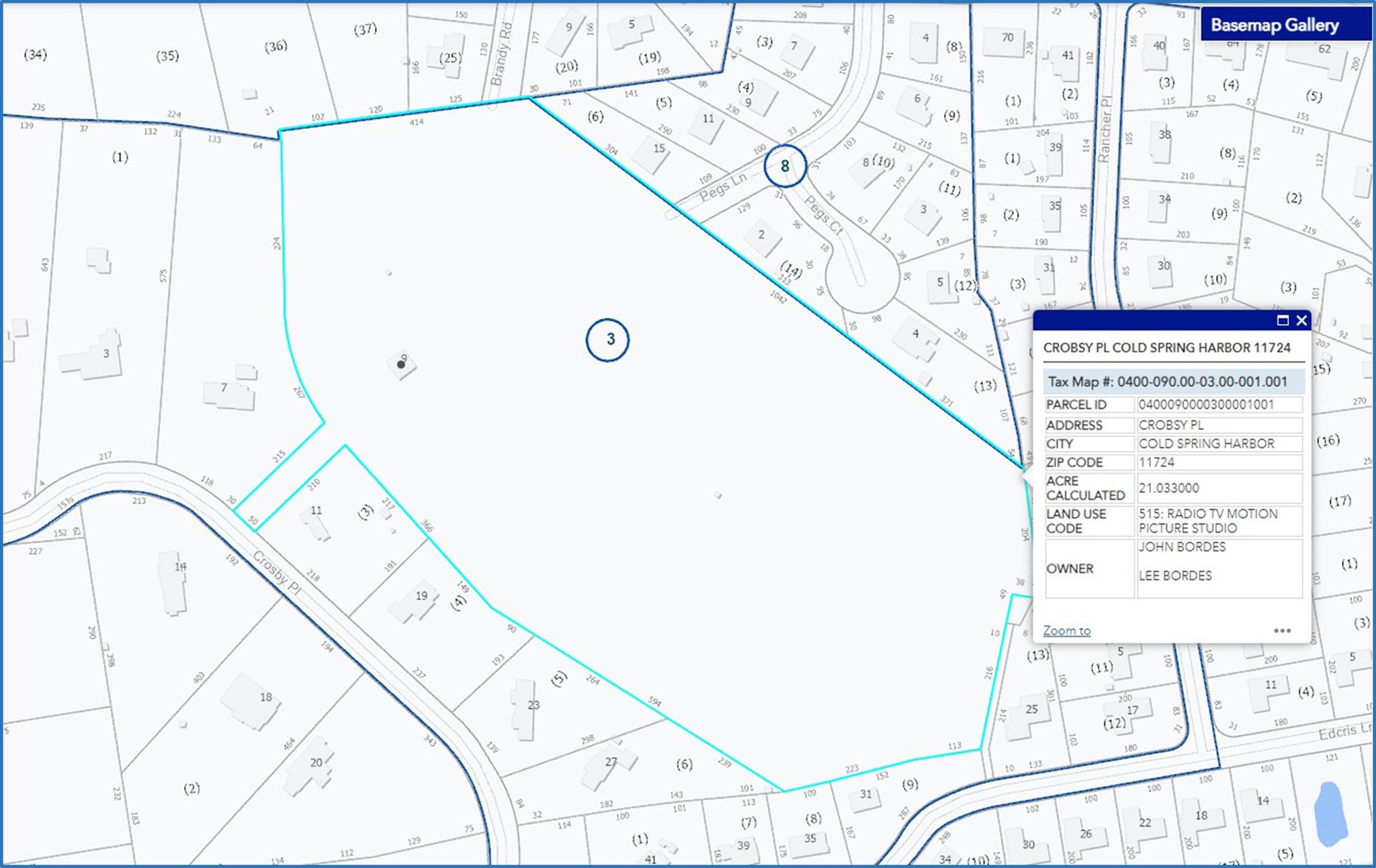Maximize the parcel info popup

pyautogui.click(x=1283, y=320)
